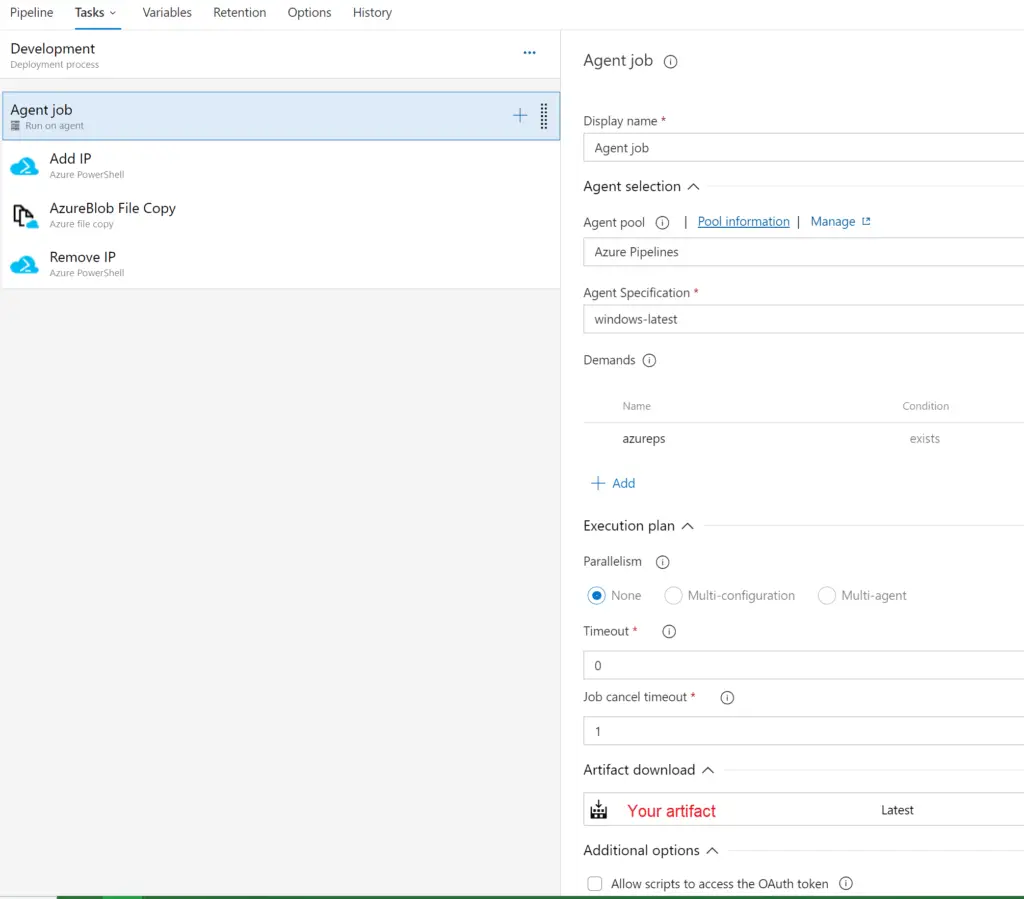Open the Pool information link
Image resolution: width=1024 pixels, height=899 pixels.
pyautogui.click(x=743, y=221)
